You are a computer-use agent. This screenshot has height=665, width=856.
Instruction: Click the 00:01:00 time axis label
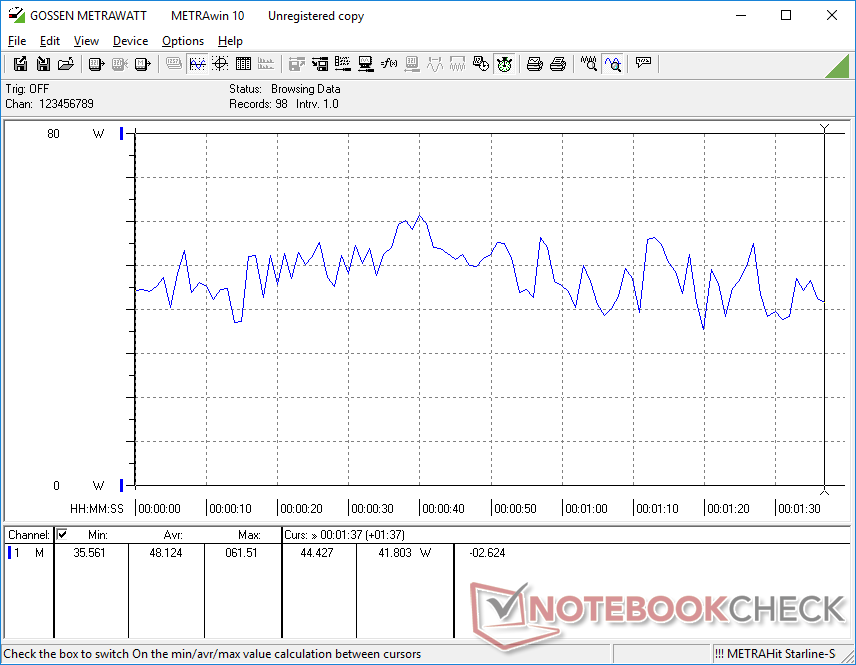pos(586,508)
